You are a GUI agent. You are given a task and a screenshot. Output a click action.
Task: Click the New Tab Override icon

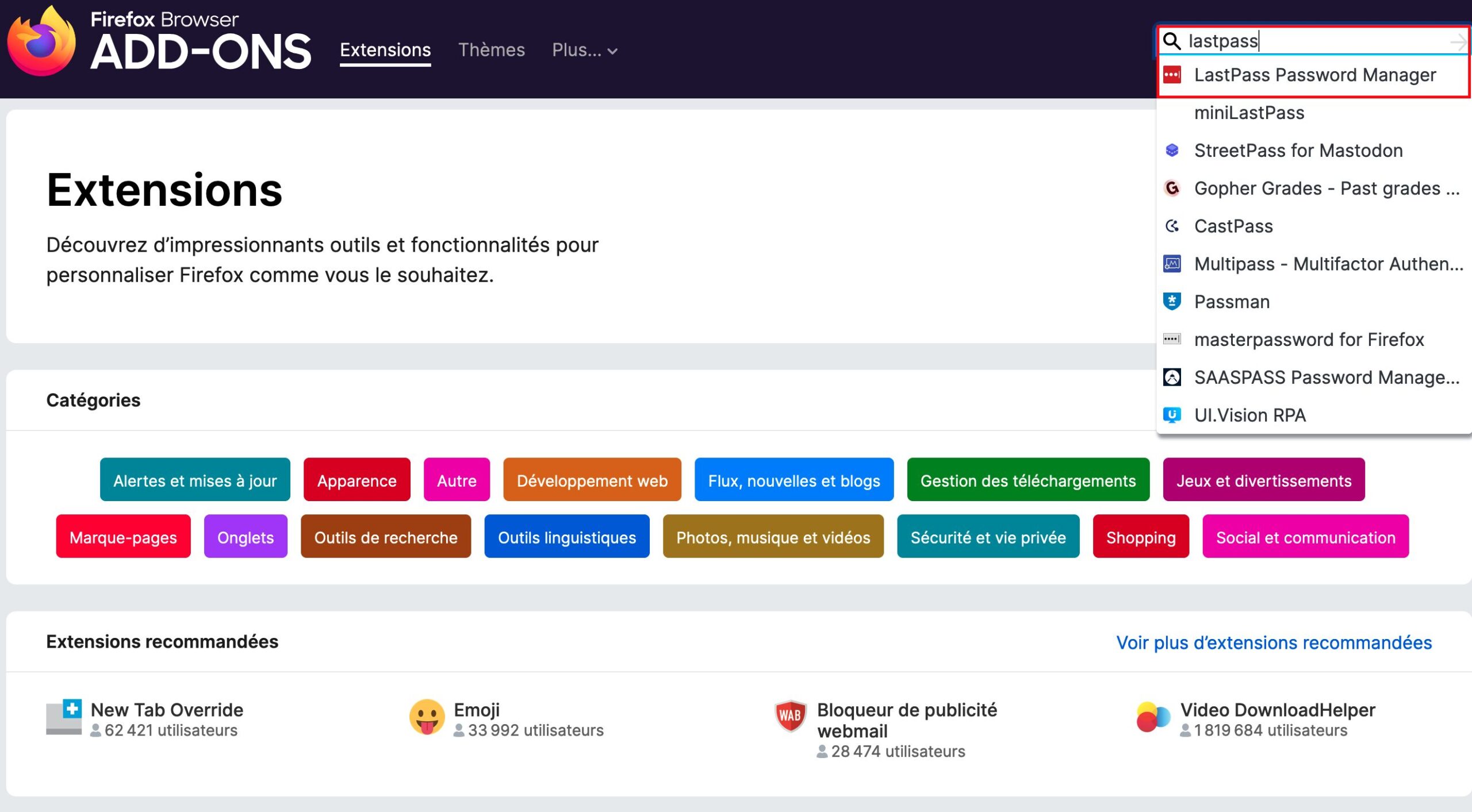point(64,717)
